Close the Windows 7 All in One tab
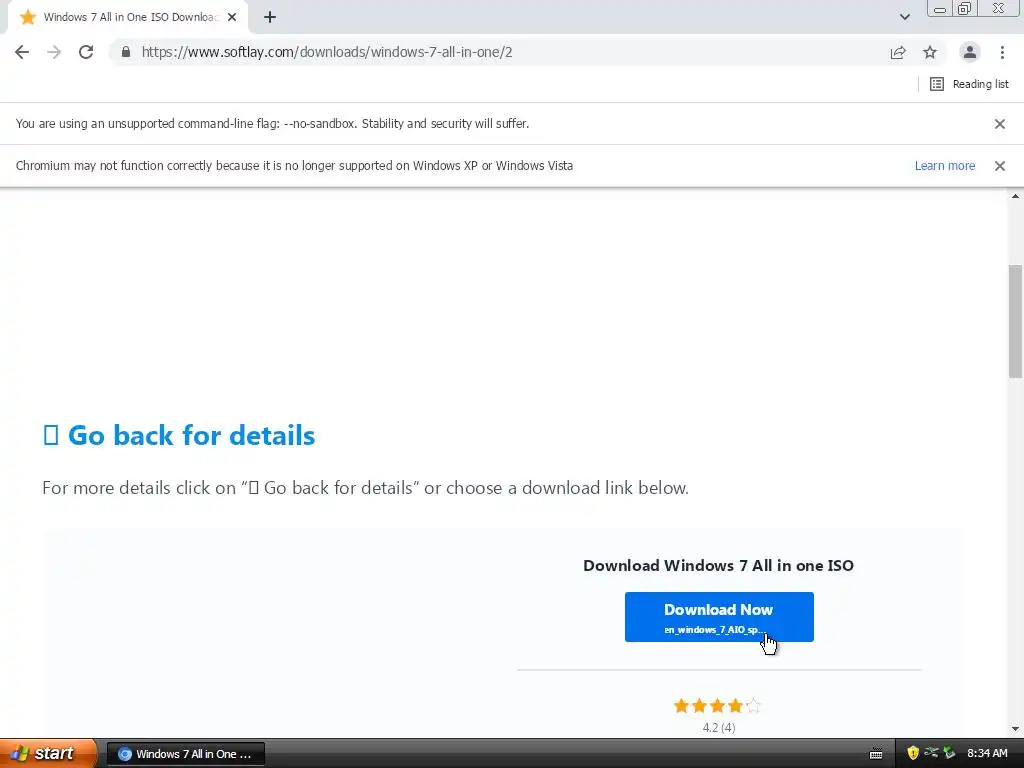Screen dimensions: 1024x768 pyautogui.click(x=232, y=18)
